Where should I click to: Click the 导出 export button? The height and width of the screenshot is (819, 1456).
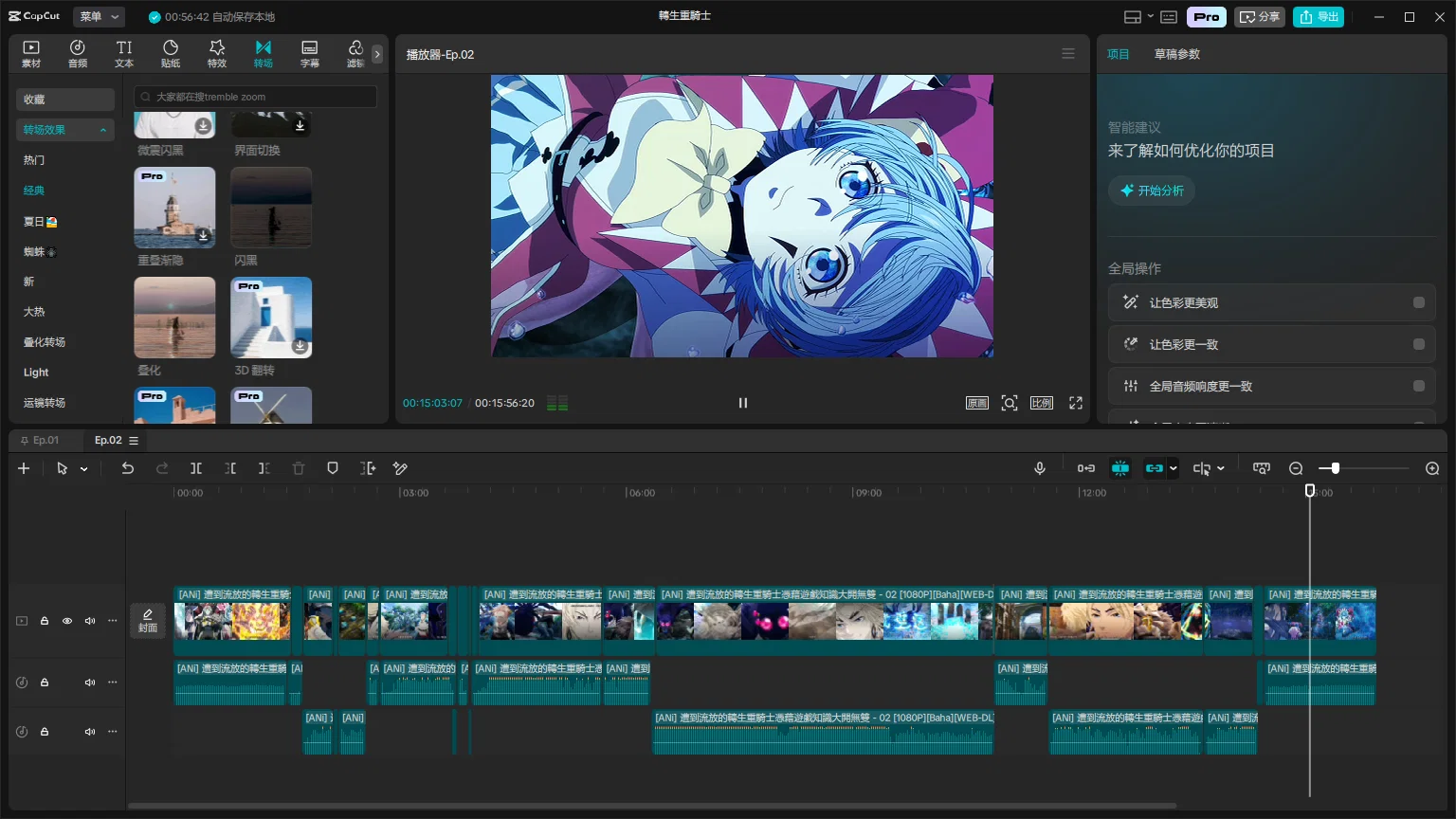pos(1319,17)
